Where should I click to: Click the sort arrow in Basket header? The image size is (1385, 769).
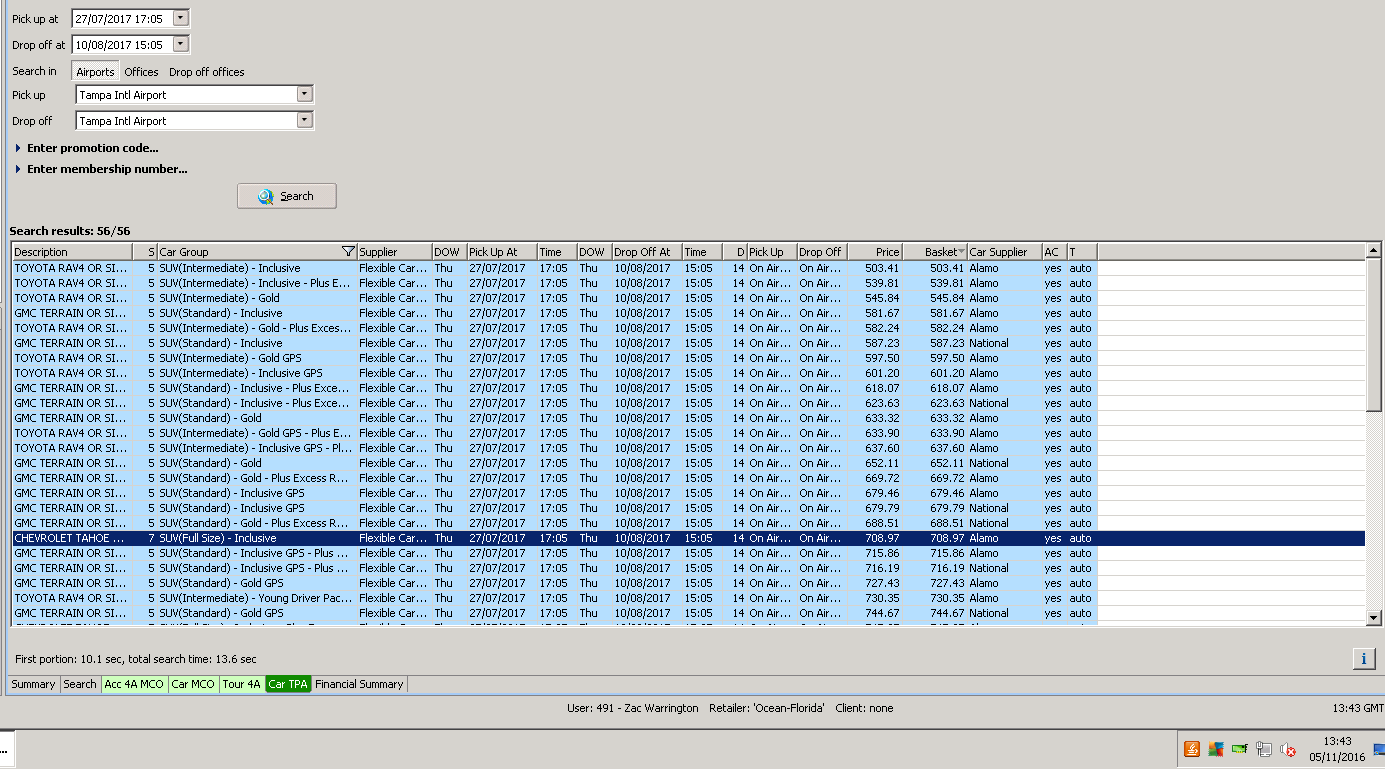962,252
